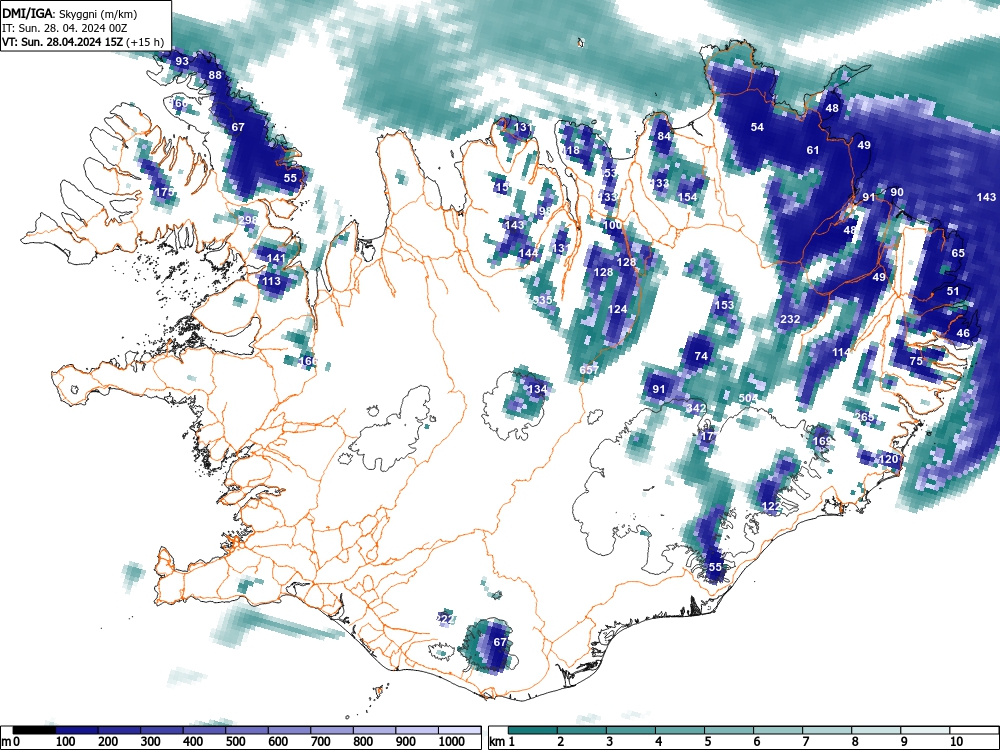1000x750 pixels.
Task: Click the map value 504
Action: coord(747,399)
